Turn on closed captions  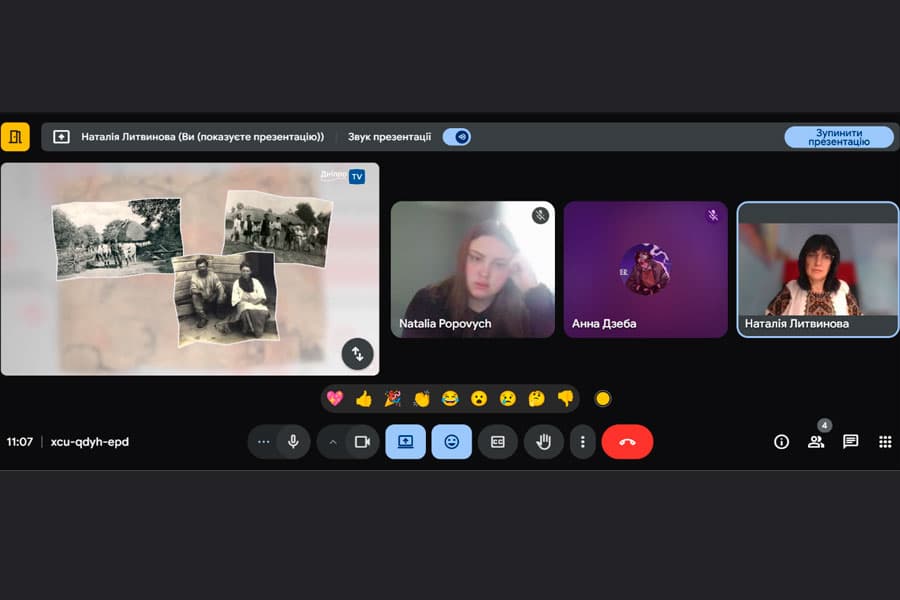point(498,442)
